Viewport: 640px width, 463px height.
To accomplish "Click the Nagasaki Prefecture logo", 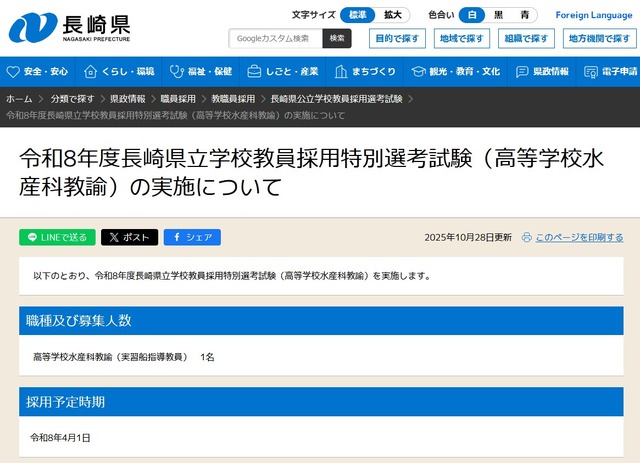I will (69, 27).
